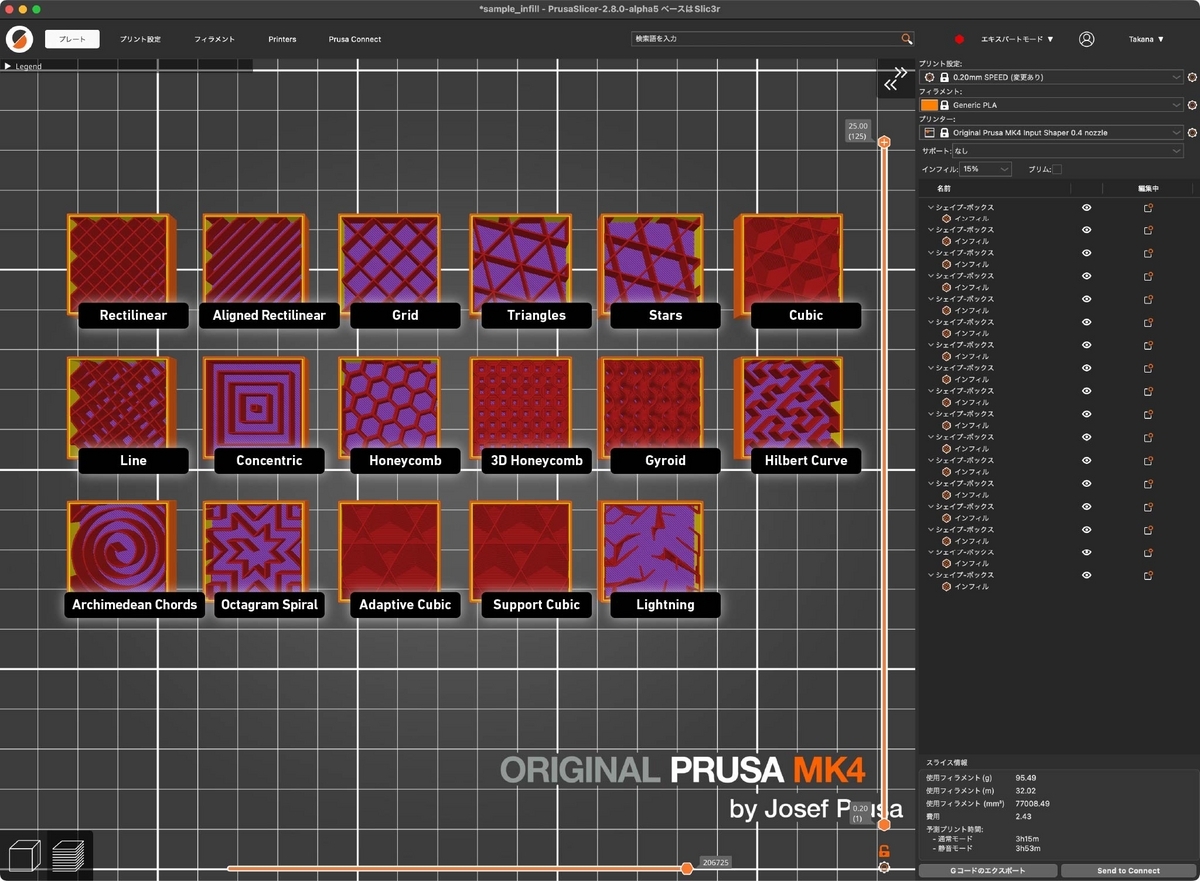Select the Concentric infill sample box
The height and width of the screenshot is (881, 1200).
coord(254,407)
